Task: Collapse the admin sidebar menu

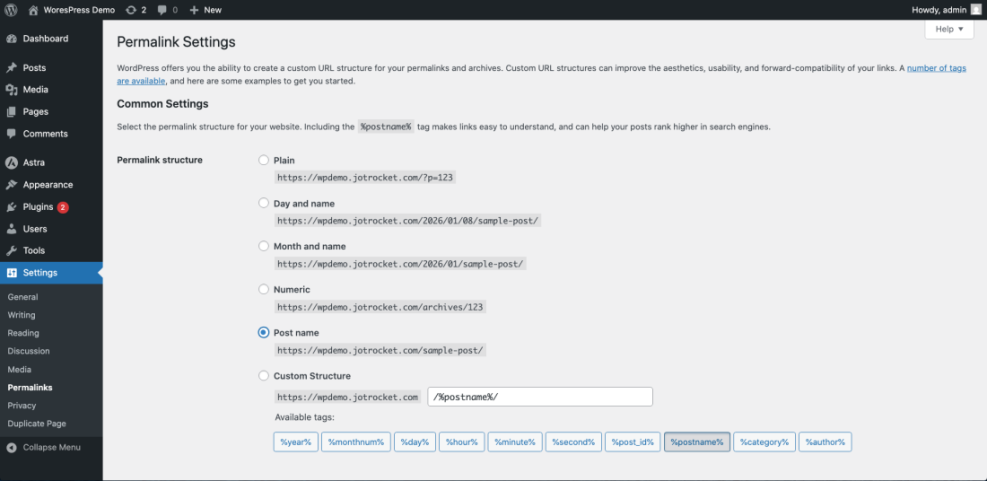Action: 51,448
